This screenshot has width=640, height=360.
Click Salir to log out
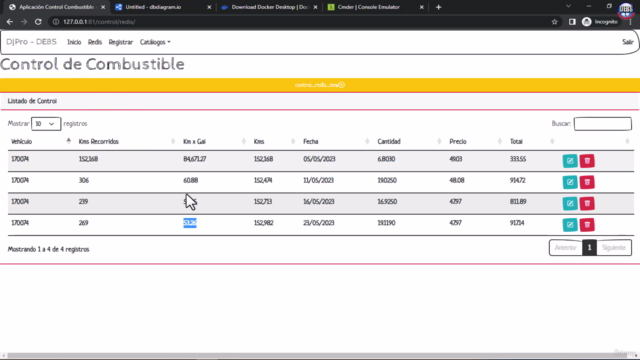click(627, 42)
